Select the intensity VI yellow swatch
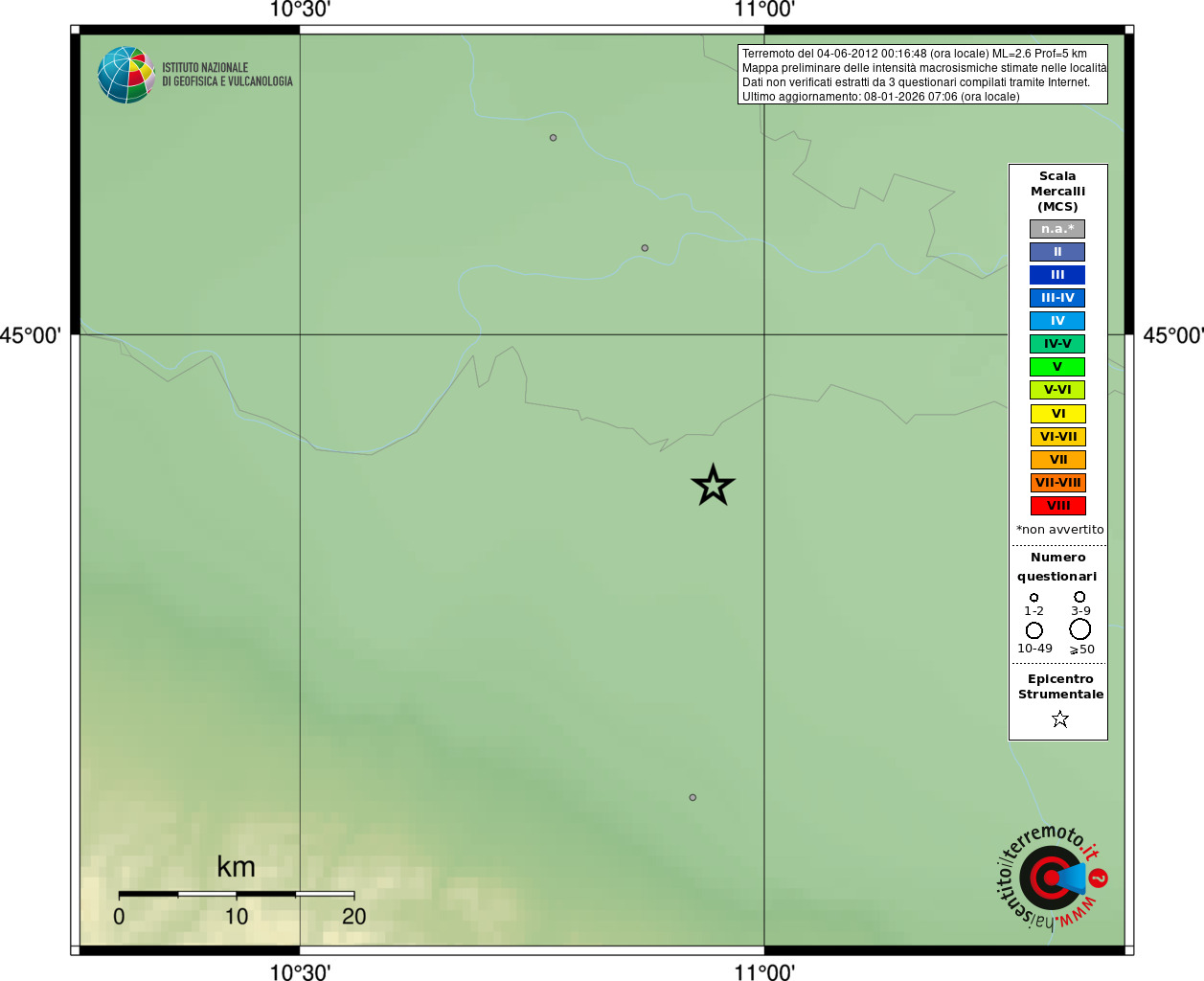Image resolution: width=1204 pixels, height=981 pixels. point(1057,414)
